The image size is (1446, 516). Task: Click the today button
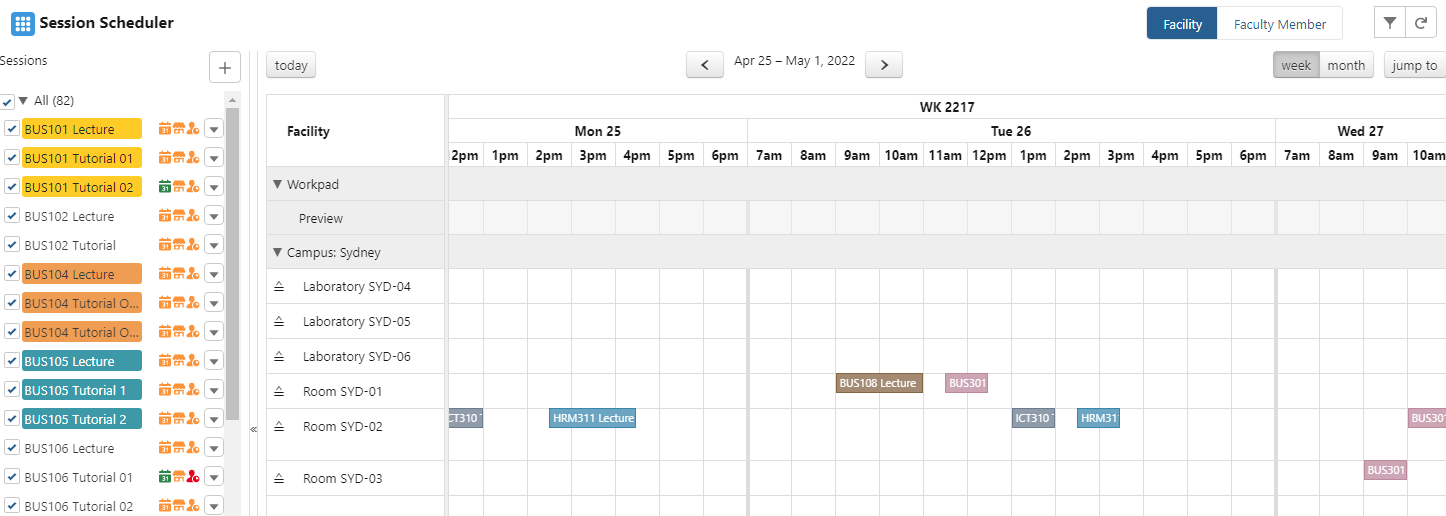[x=291, y=65]
